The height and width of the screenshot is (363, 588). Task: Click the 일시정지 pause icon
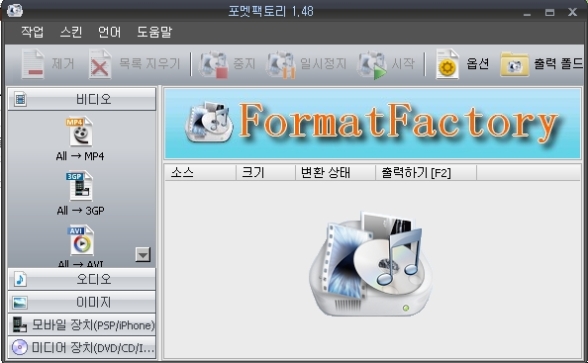point(281,64)
